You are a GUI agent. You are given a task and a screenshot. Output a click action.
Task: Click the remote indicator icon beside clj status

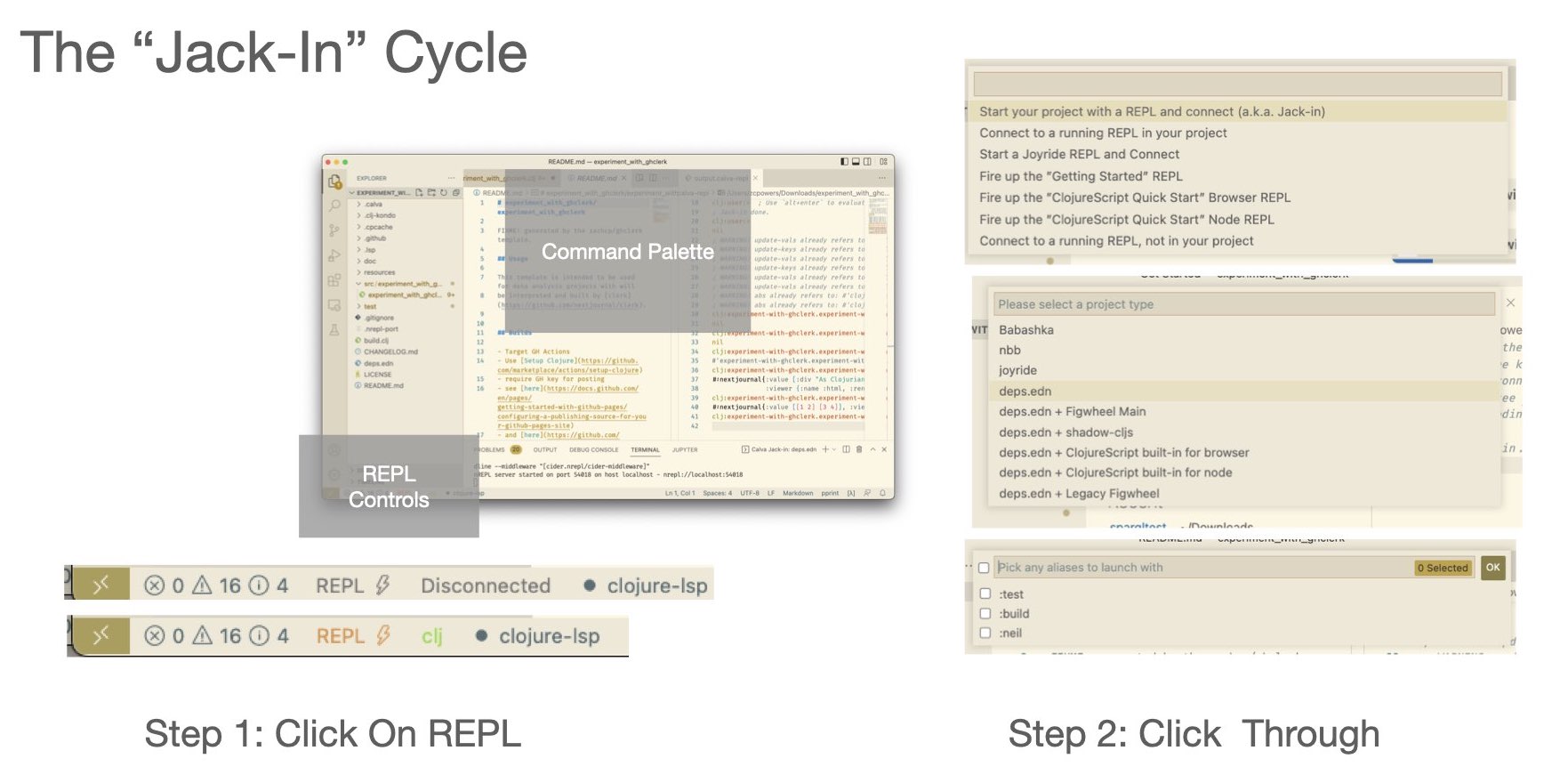(100, 635)
